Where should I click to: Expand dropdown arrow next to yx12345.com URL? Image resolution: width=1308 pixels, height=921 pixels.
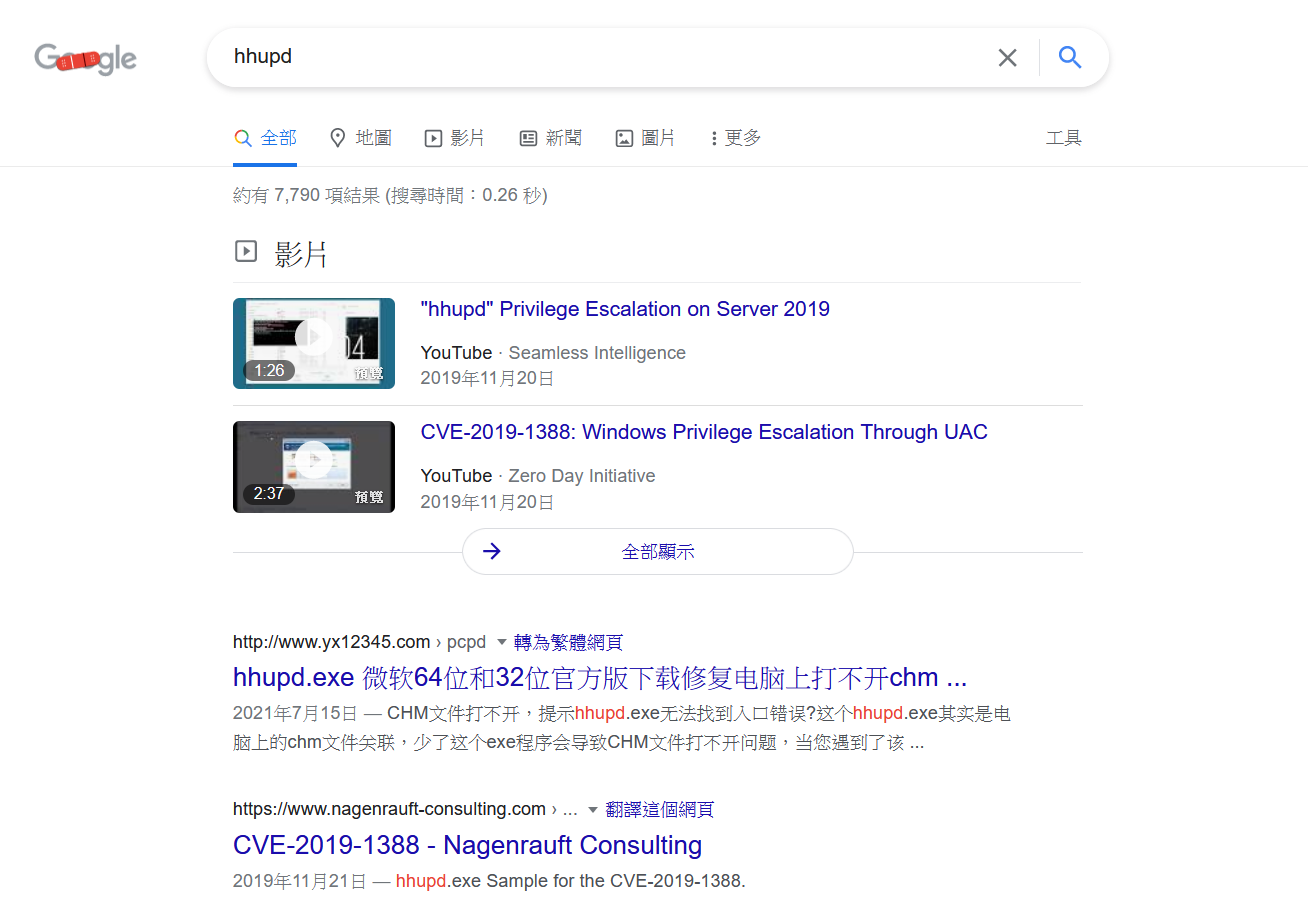502,642
